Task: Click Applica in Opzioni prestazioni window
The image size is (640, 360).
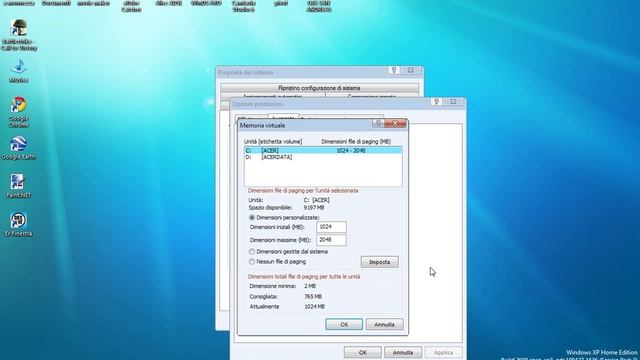Action: pyautogui.click(x=443, y=352)
